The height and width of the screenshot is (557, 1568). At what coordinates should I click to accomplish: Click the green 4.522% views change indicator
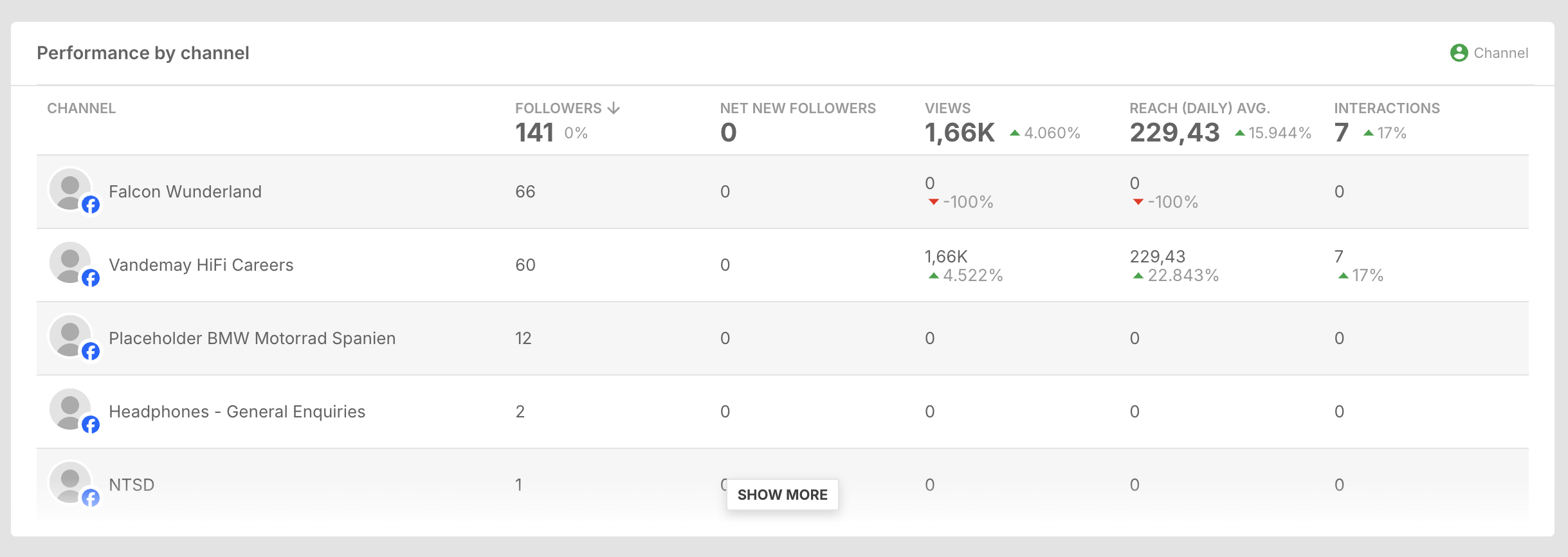963,275
